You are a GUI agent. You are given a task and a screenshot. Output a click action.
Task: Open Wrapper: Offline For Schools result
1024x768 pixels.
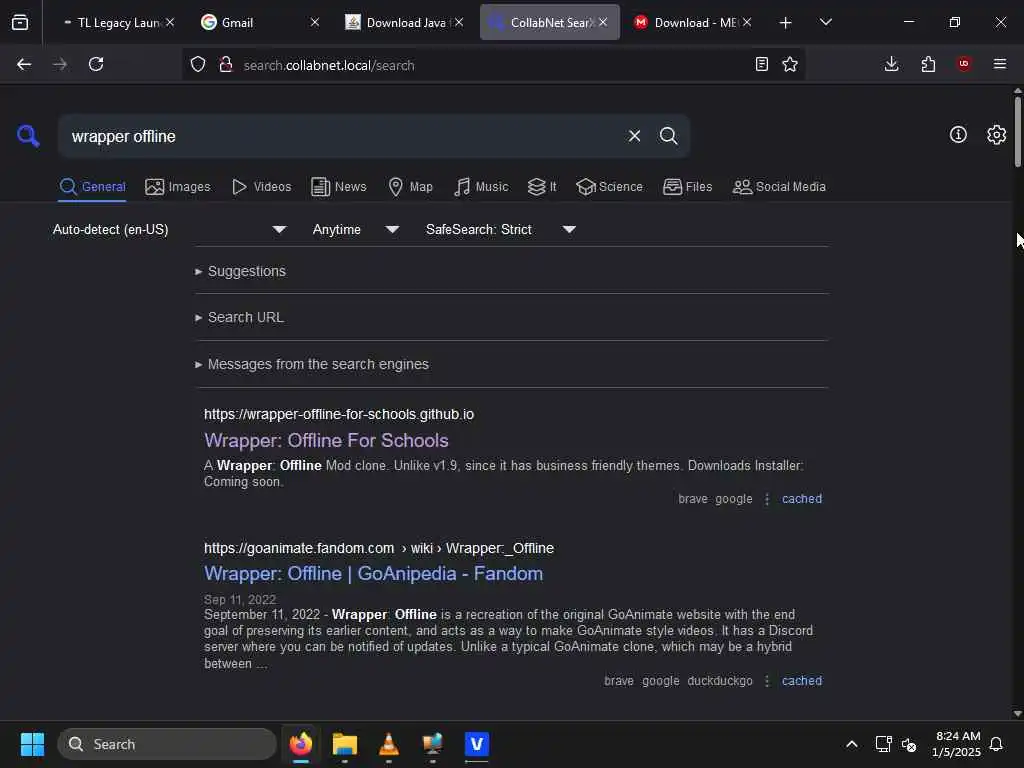coord(327,441)
